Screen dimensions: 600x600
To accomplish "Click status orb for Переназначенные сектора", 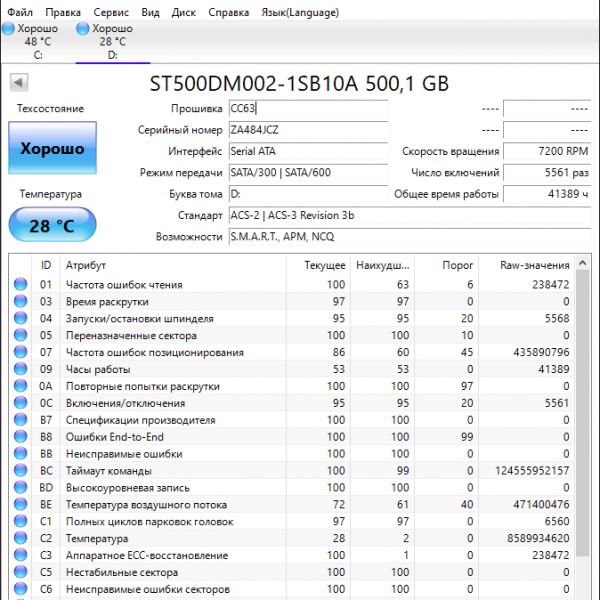I will click(20, 336).
